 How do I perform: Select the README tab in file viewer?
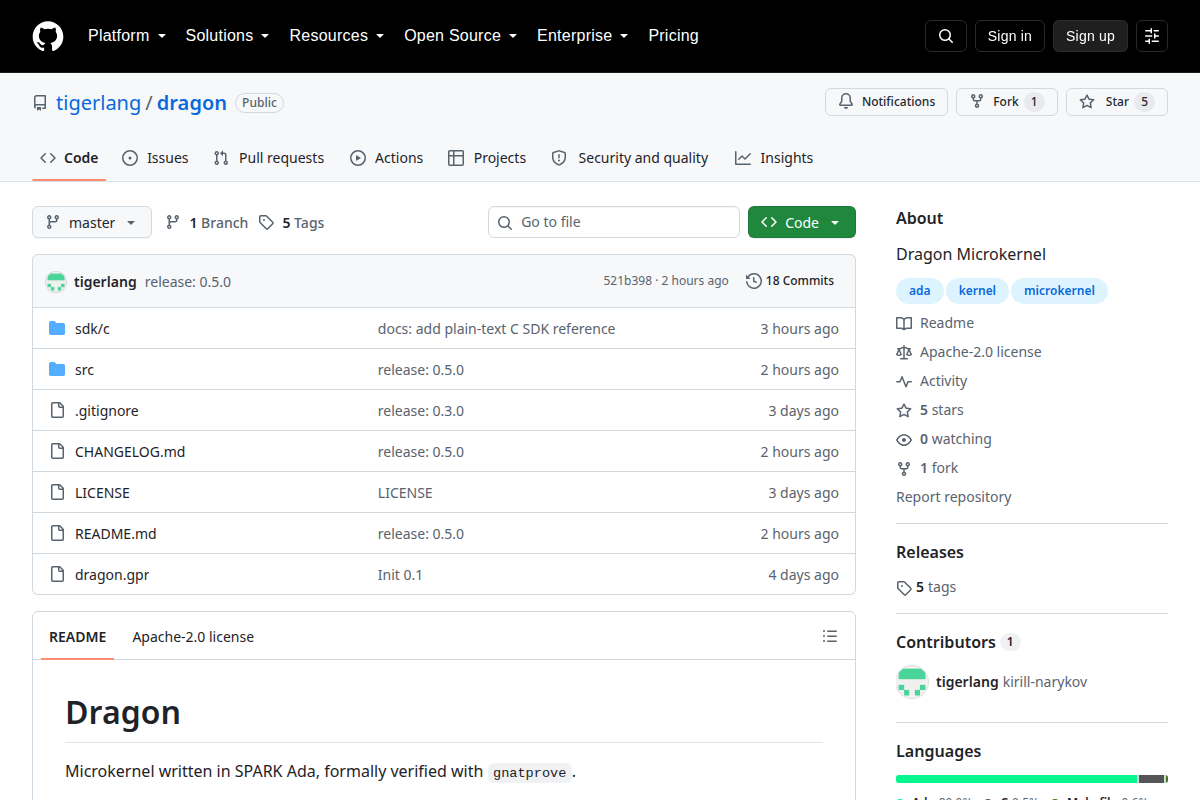coord(77,637)
